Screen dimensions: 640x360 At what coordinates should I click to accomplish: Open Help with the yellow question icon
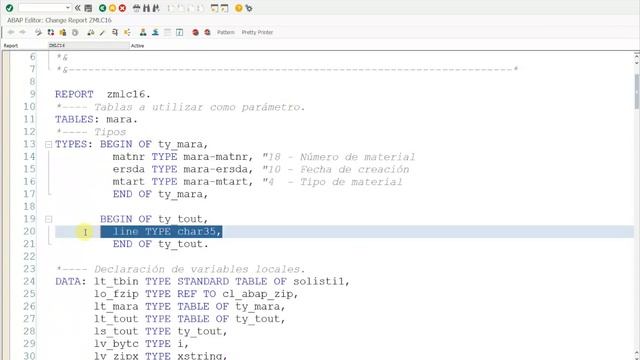[239, 8]
